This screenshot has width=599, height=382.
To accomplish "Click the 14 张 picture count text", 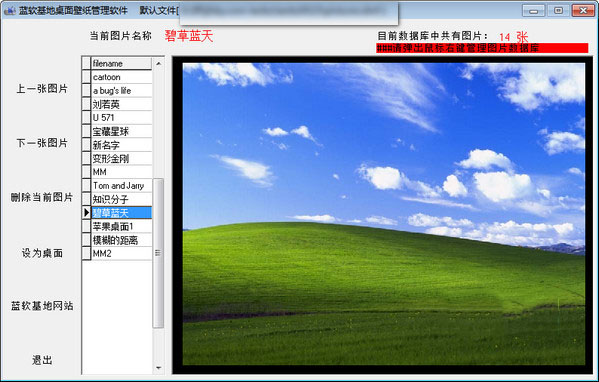I will (x=513, y=37).
